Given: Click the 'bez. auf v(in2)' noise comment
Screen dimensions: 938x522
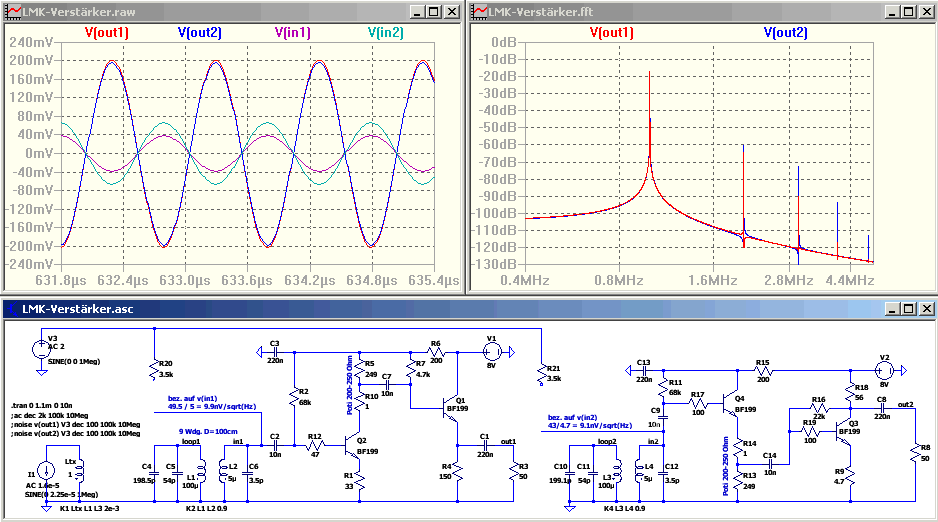Looking at the screenshot, I should pyautogui.click(x=572, y=417).
